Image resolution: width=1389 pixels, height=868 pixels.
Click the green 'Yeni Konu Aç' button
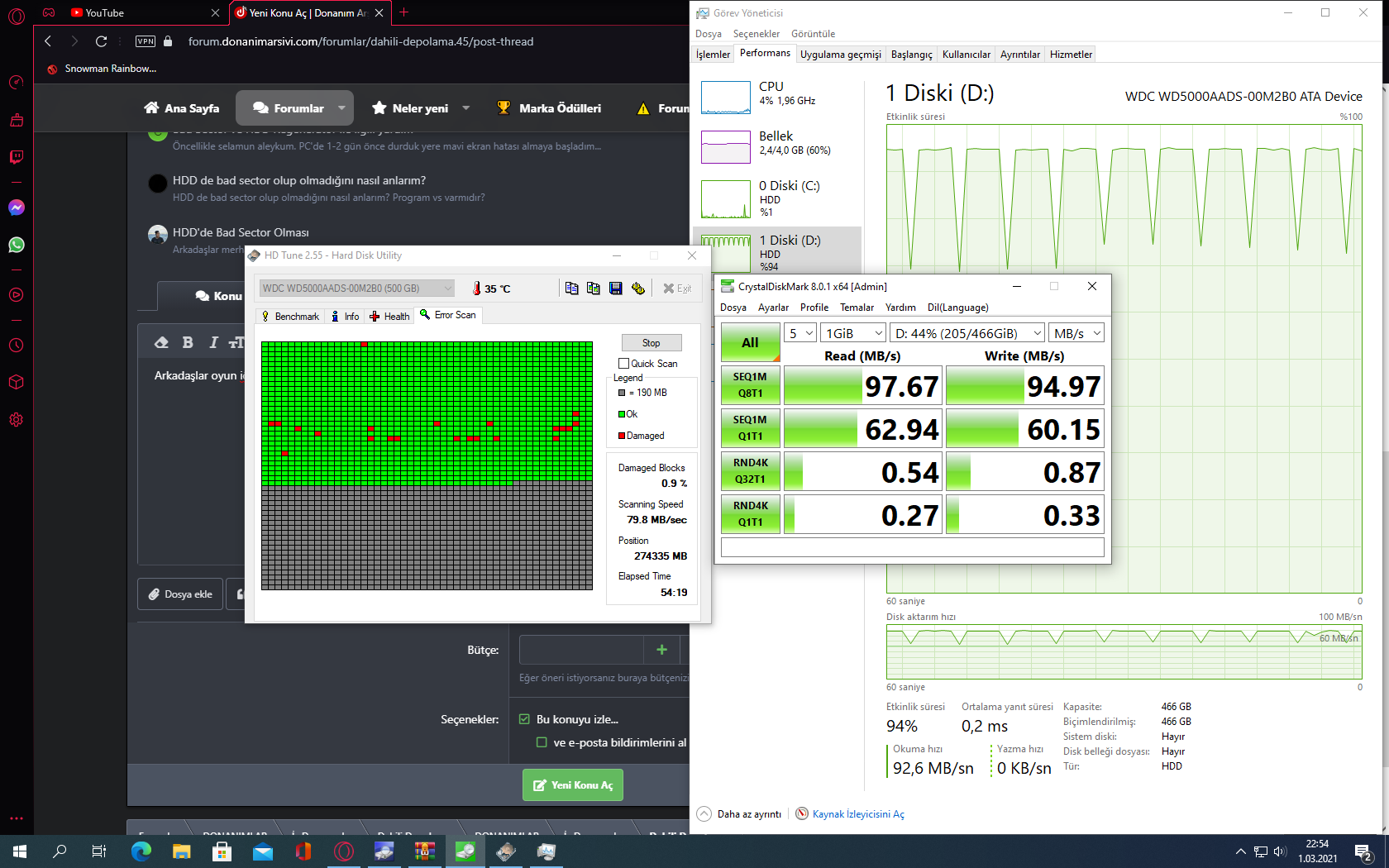(x=573, y=785)
